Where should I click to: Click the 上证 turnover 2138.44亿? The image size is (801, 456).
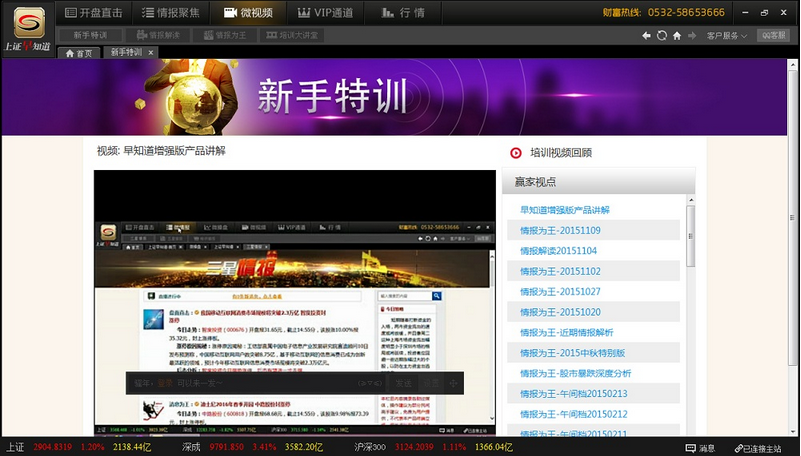(132, 447)
